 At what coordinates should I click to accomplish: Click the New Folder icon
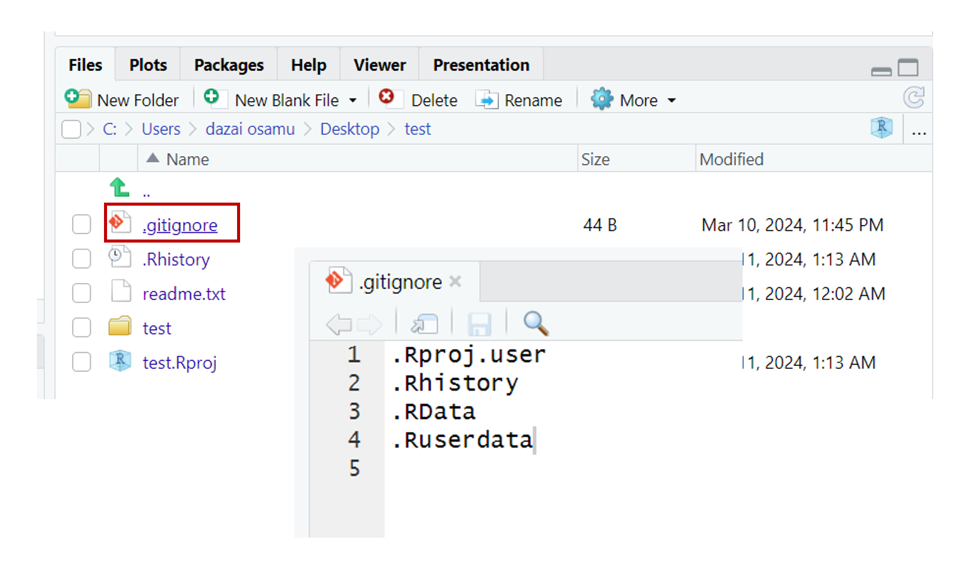coord(77,99)
